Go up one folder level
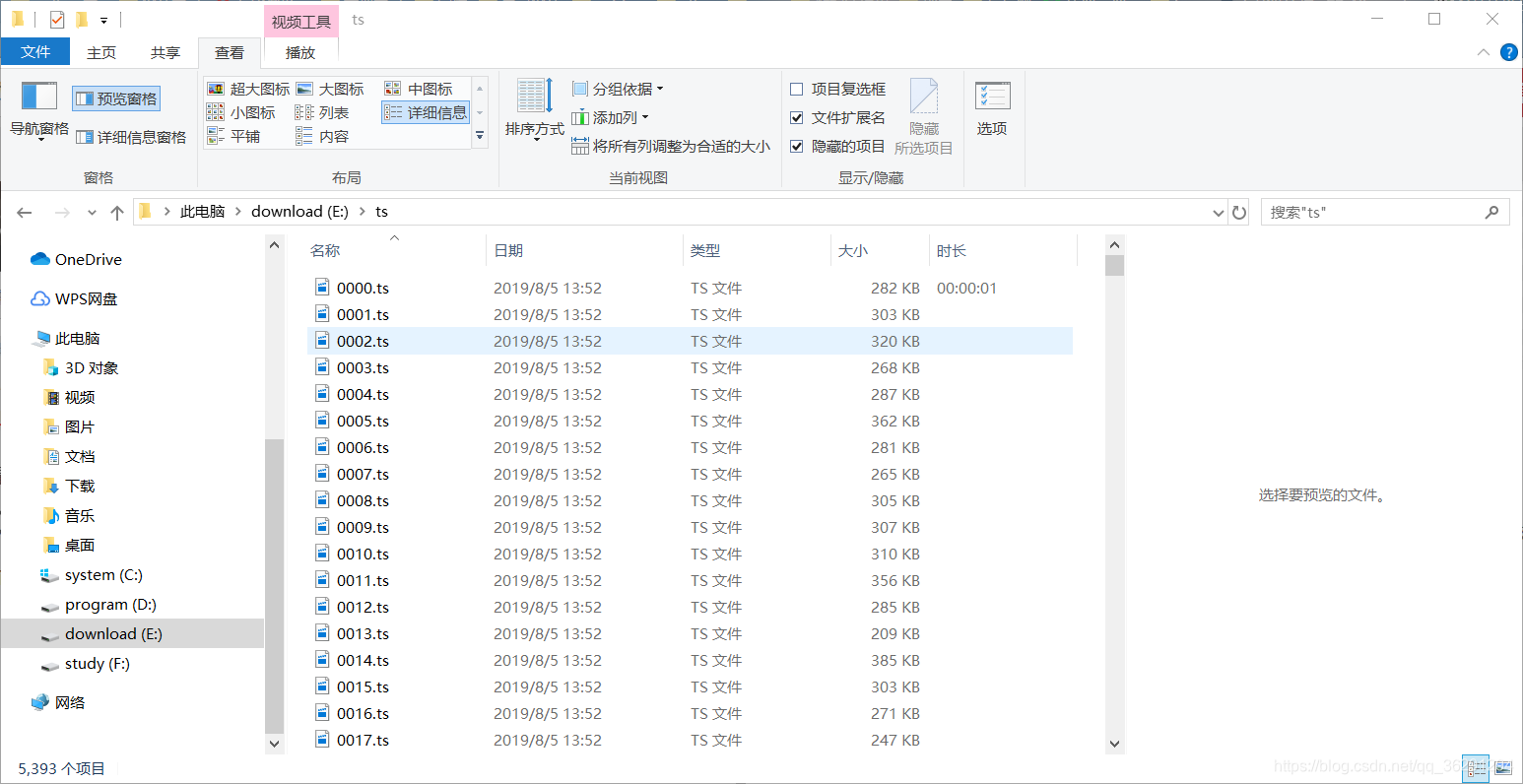The image size is (1523, 784). tap(117, 212)
